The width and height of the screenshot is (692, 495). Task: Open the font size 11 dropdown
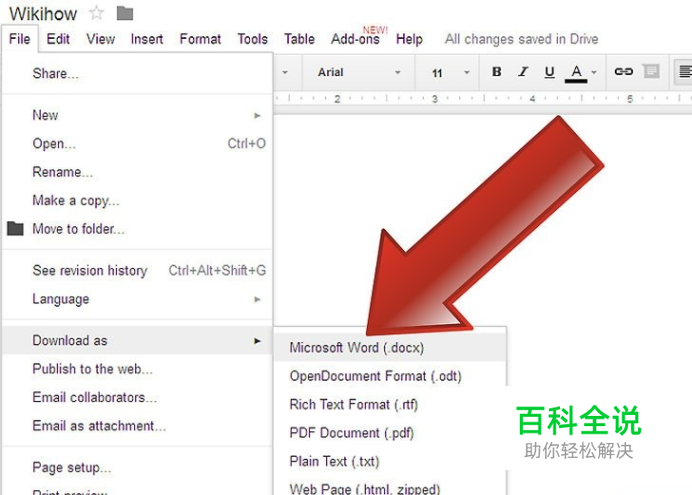(x=449, y=72)
